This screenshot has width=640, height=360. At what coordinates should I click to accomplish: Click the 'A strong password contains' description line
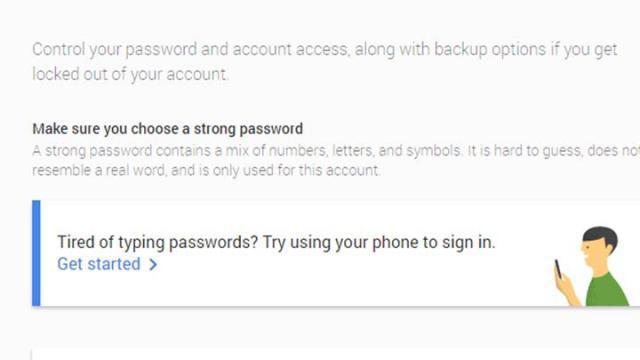click(x=336, y=151)
